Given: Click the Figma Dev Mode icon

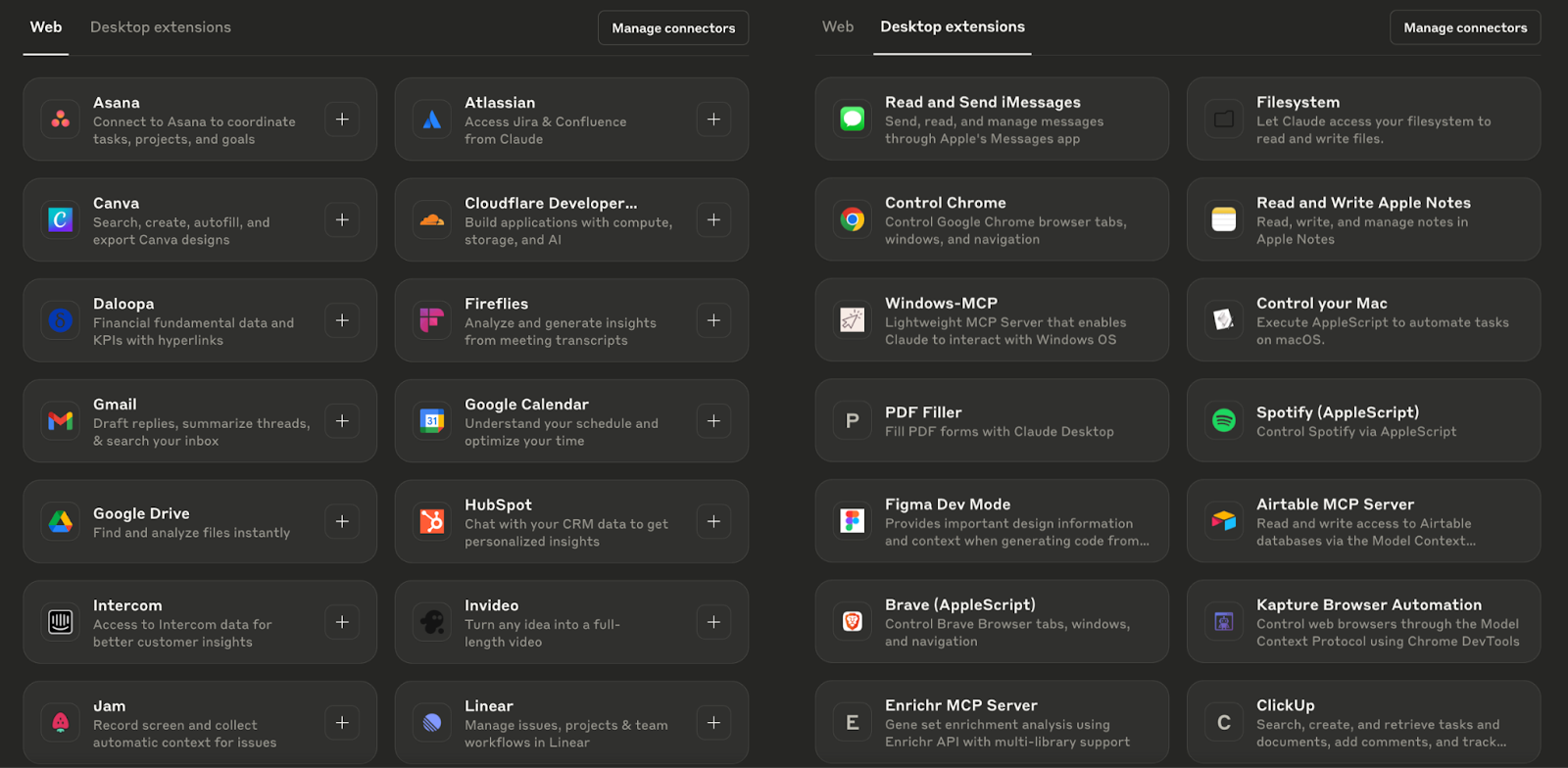Looking at the screenshot, I should tap(853, 521).
